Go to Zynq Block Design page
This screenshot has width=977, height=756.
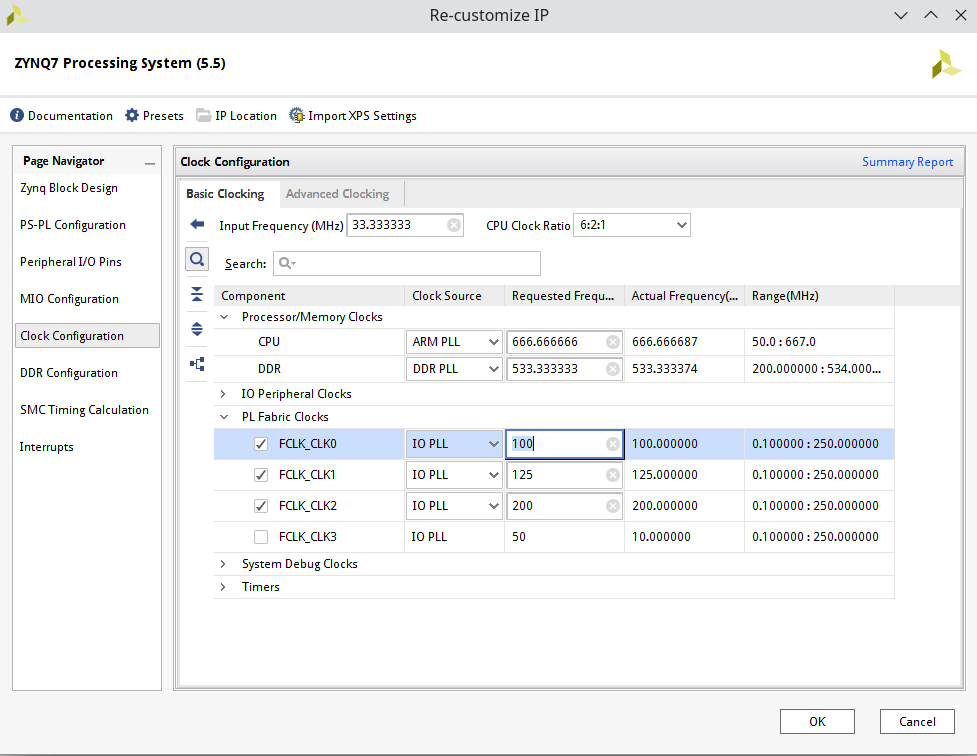click(x=69, y=188)
